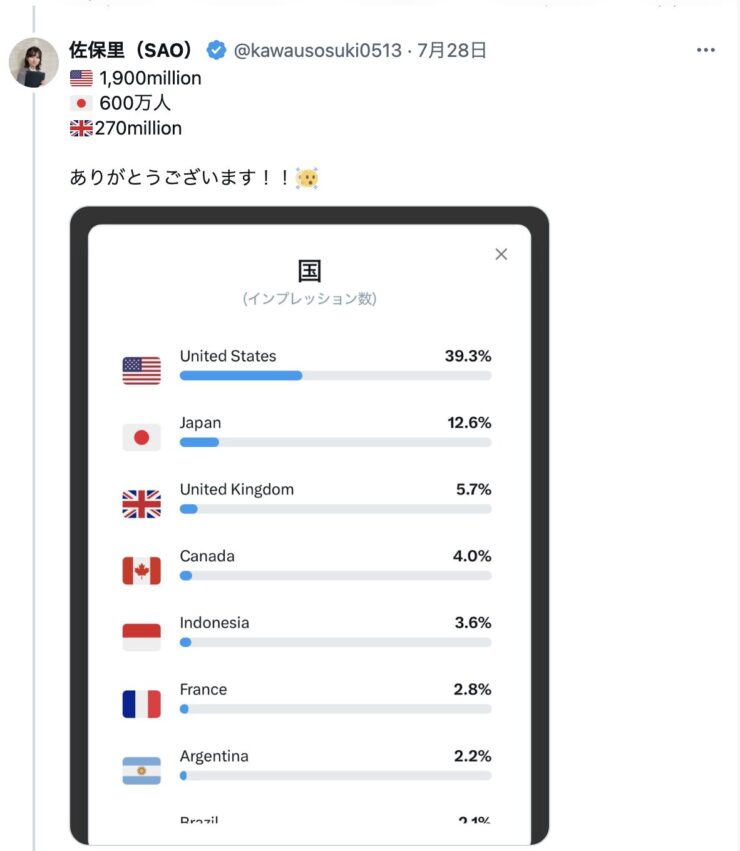Click the tweet text ありがとうございます
Screen dimensions: 740x851
[x=163, y=177]
